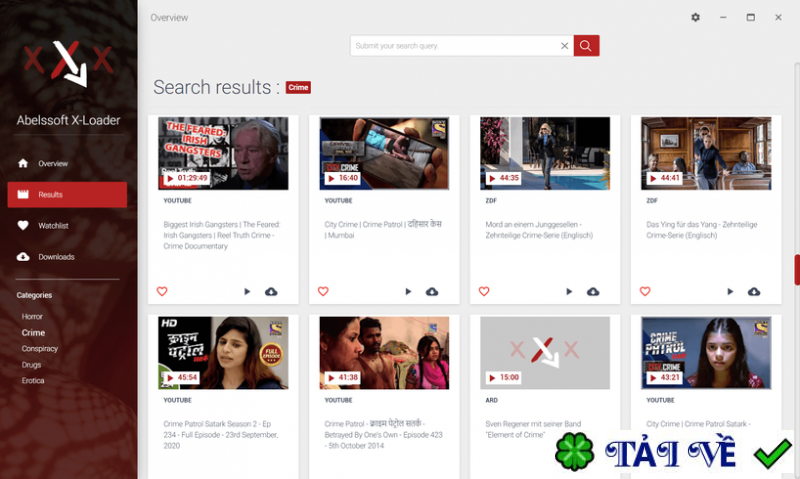Download Das Ying für das Yang video
The image size is (800, 479).
click(x=754, y=292)
